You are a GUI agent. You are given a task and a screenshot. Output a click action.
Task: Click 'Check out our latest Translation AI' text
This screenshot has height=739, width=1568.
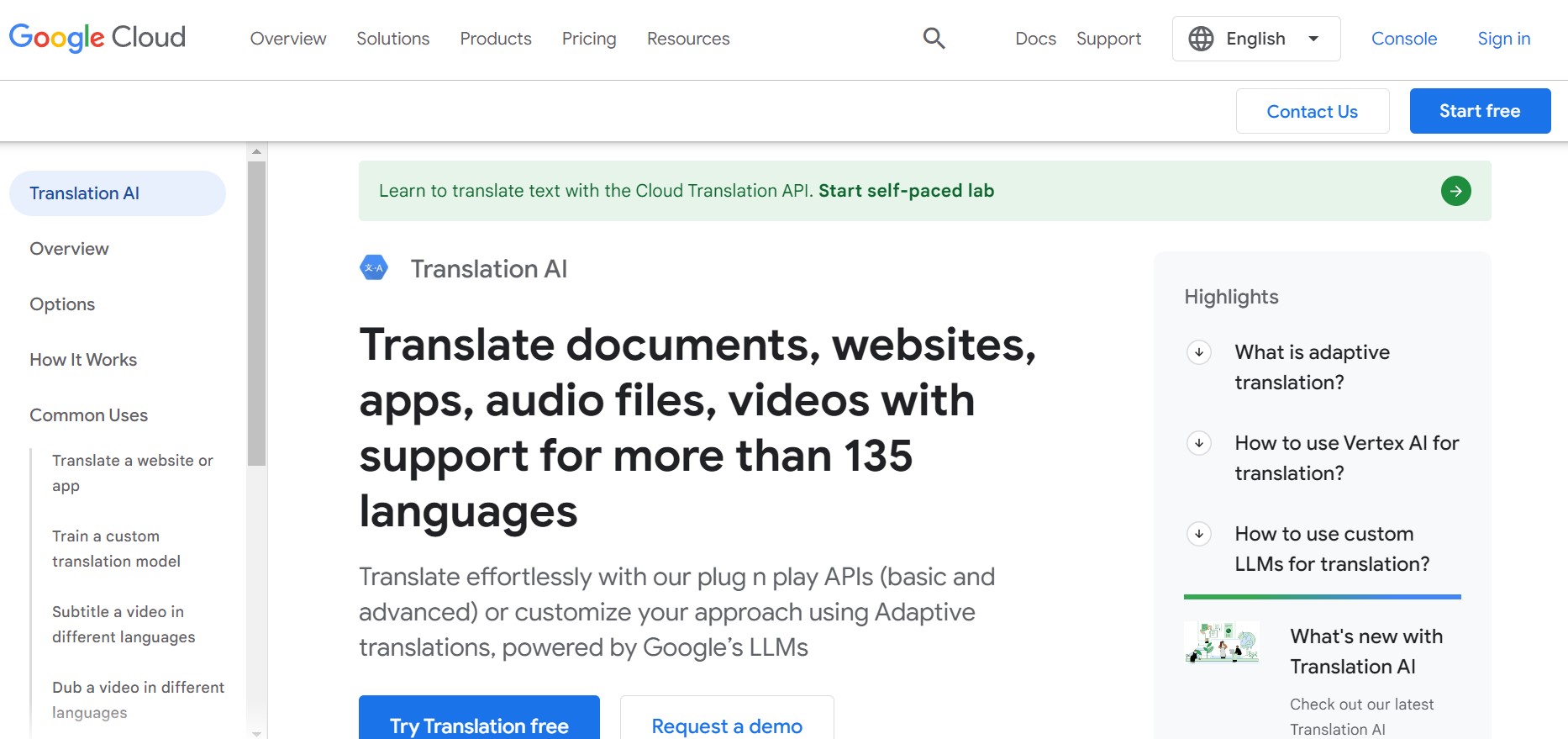click(x=1362, y=716)
